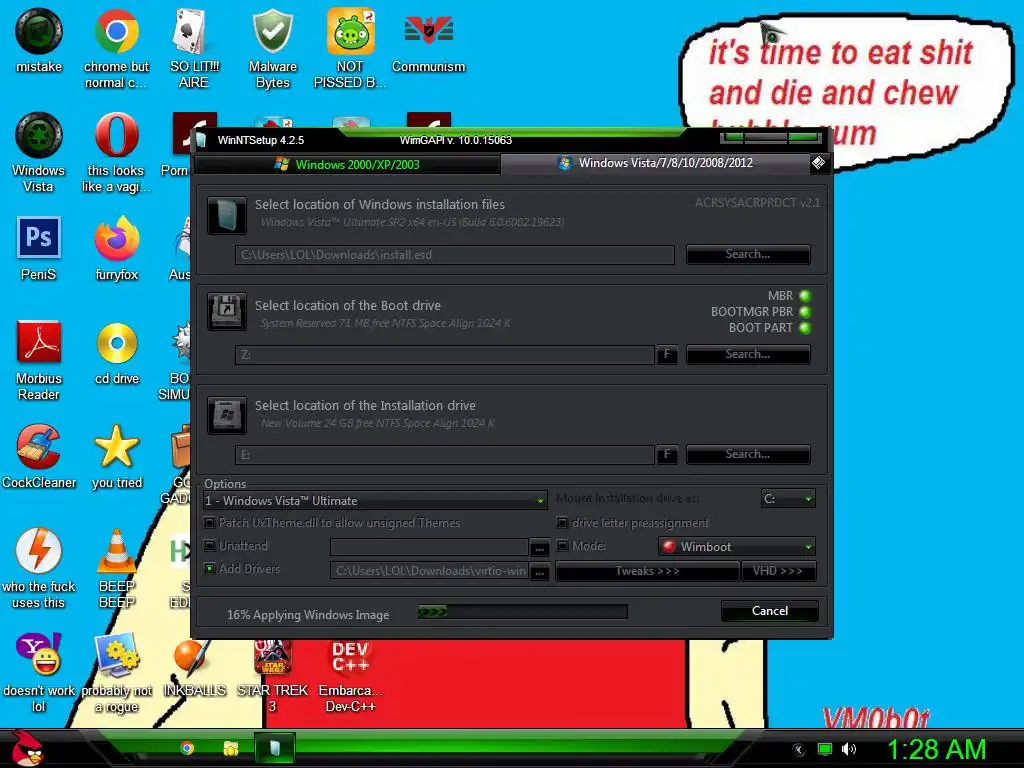
Task: Click the green network tray icon
Action: click(825, 750)
